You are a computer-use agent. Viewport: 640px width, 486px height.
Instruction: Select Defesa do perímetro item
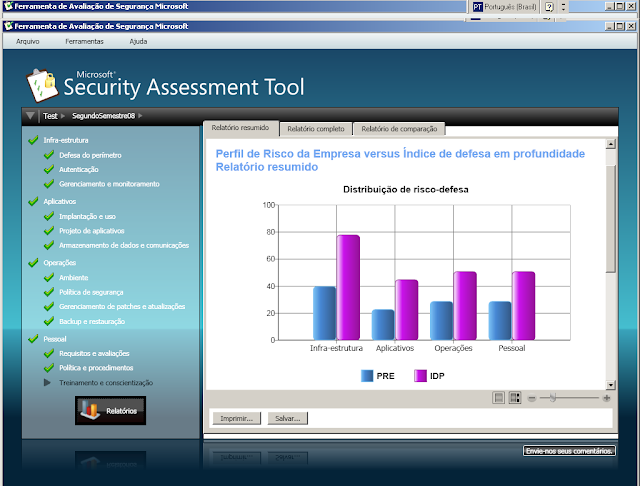pos(90,155)
